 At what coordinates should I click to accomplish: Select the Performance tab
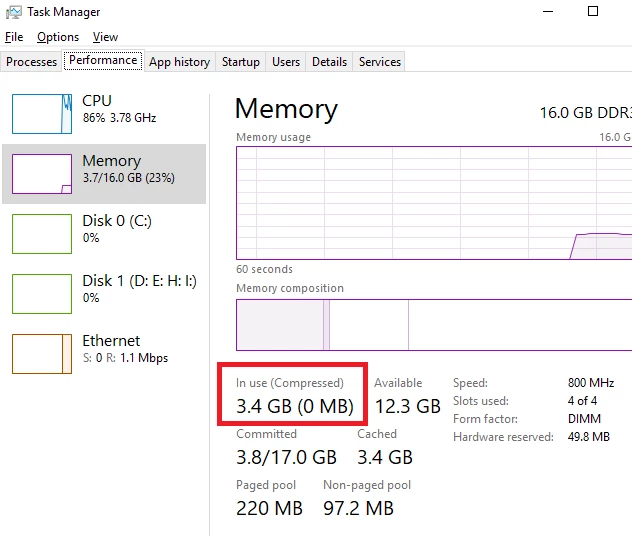click(x=103, y=60)
